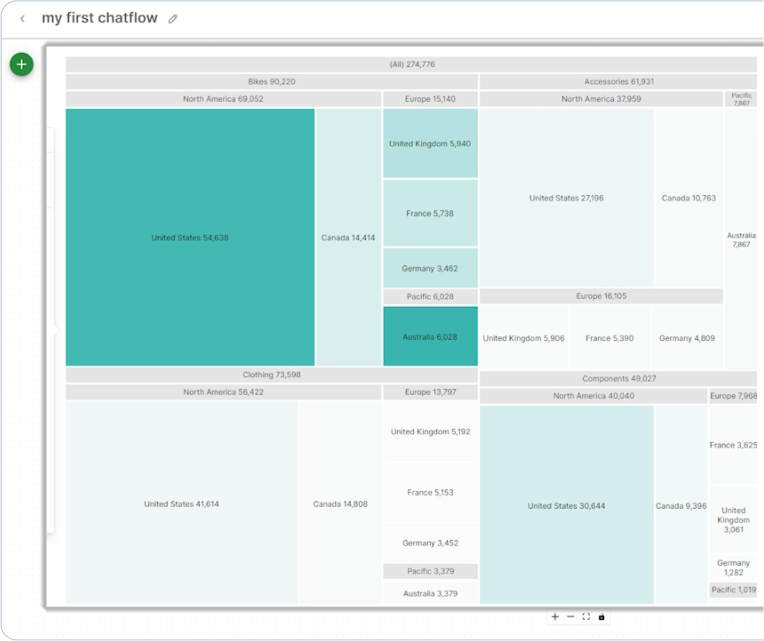The width and height of the screenshot is (764, 641).
Task: Select the 'Australia 3,379' tile
Action: click(x=430, y=593)
